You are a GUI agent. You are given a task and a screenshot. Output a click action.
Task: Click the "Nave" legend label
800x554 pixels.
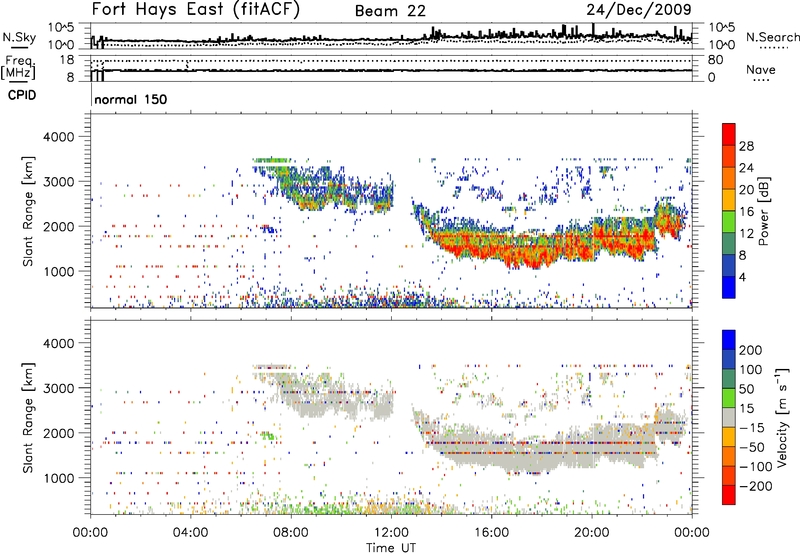761,70
